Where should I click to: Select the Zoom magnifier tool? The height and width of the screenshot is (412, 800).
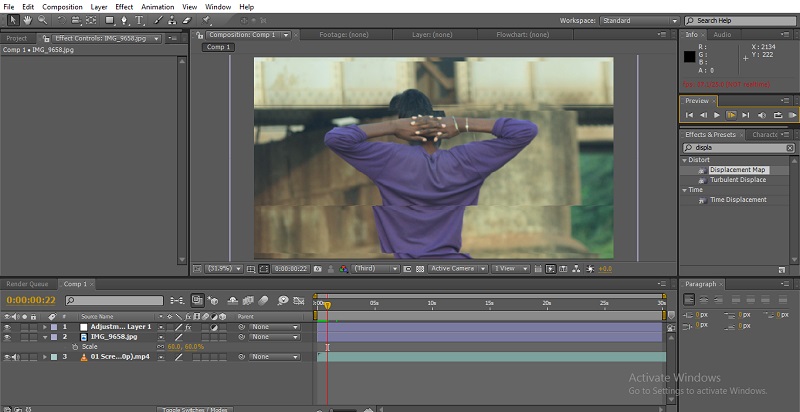tap(42, 20)
